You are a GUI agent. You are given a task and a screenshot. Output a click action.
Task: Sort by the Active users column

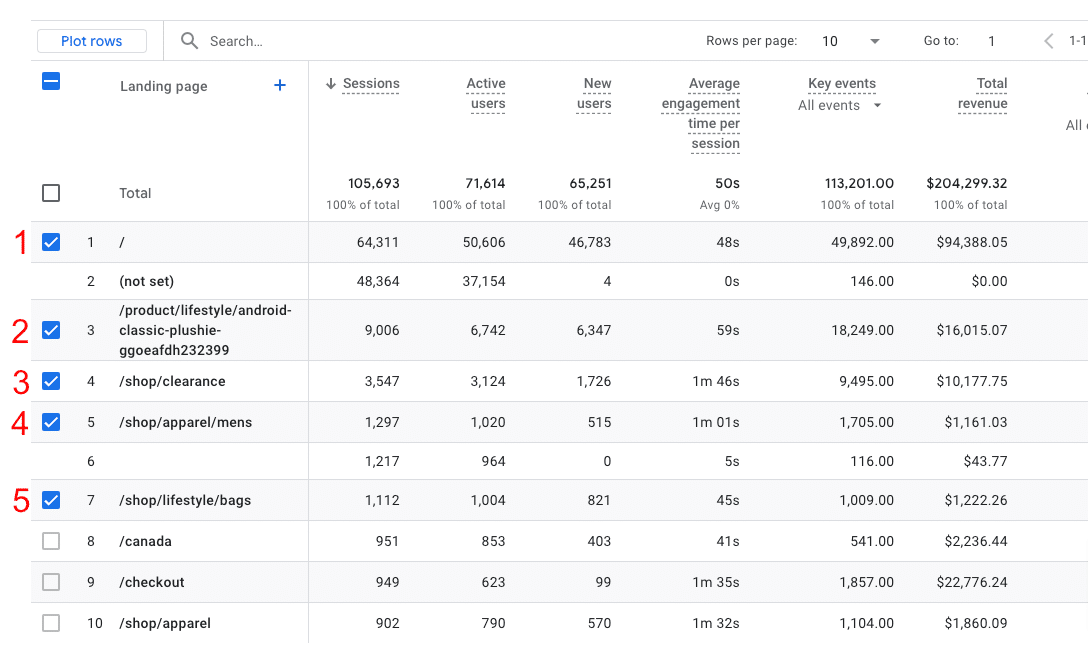click(486, 94)
